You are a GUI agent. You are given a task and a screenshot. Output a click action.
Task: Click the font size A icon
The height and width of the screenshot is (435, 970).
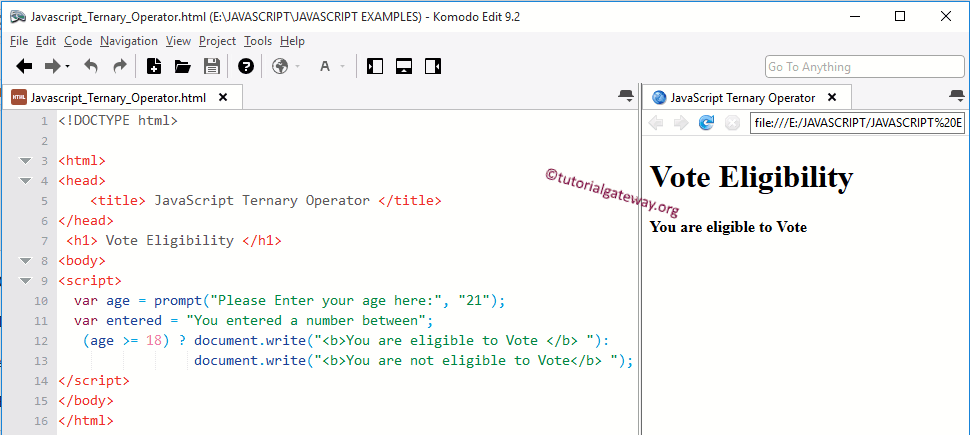click(x=325, y=66)
